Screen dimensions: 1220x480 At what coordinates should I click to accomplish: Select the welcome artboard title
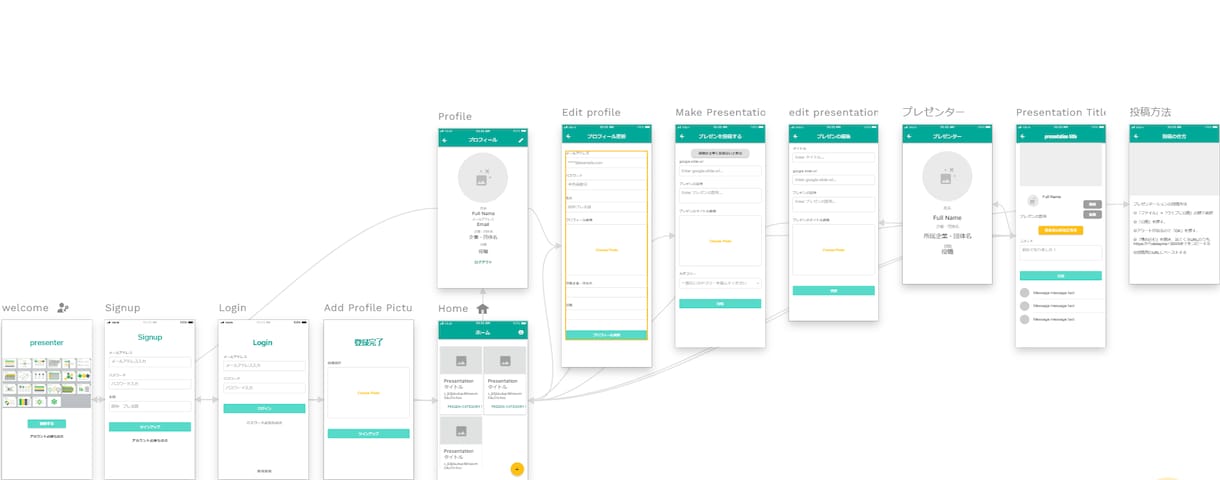tap(26, 308)
